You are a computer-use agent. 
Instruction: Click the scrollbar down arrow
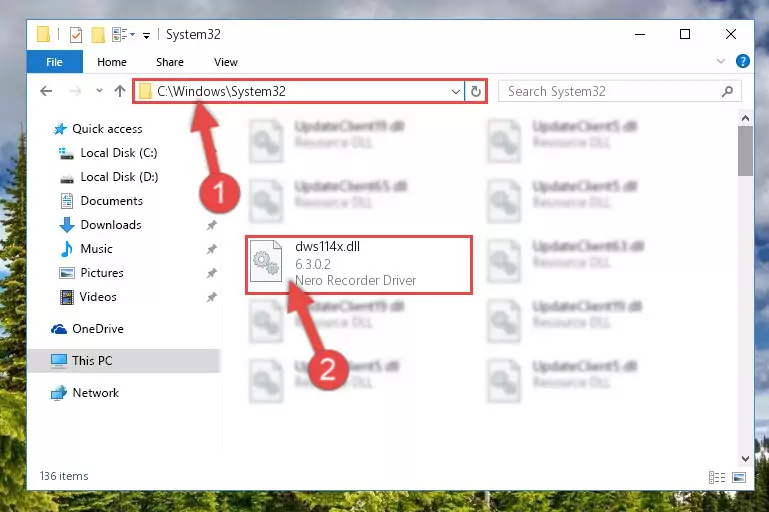click(745, 459)
